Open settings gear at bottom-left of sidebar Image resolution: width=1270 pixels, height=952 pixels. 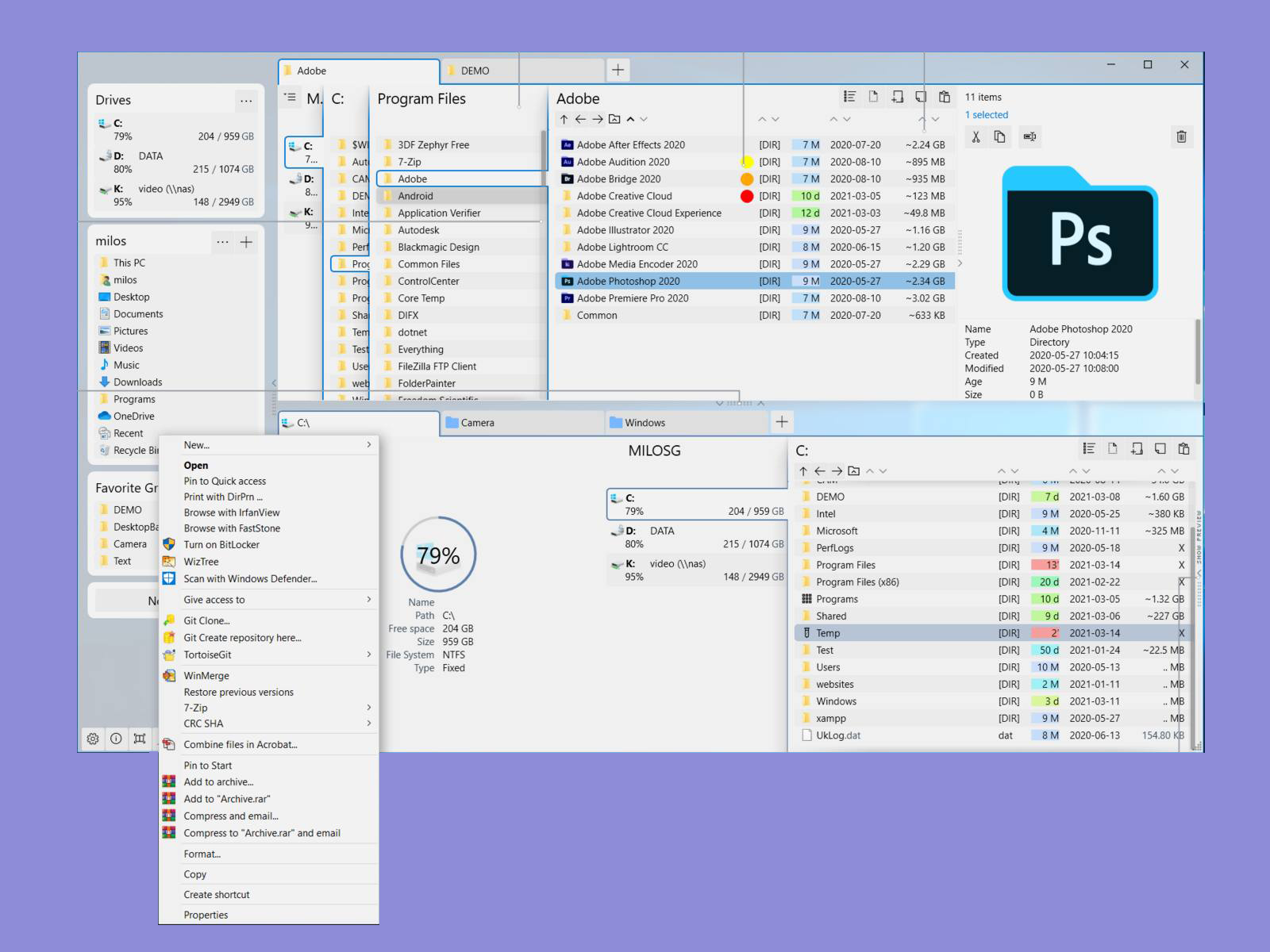tap(93, 739)
